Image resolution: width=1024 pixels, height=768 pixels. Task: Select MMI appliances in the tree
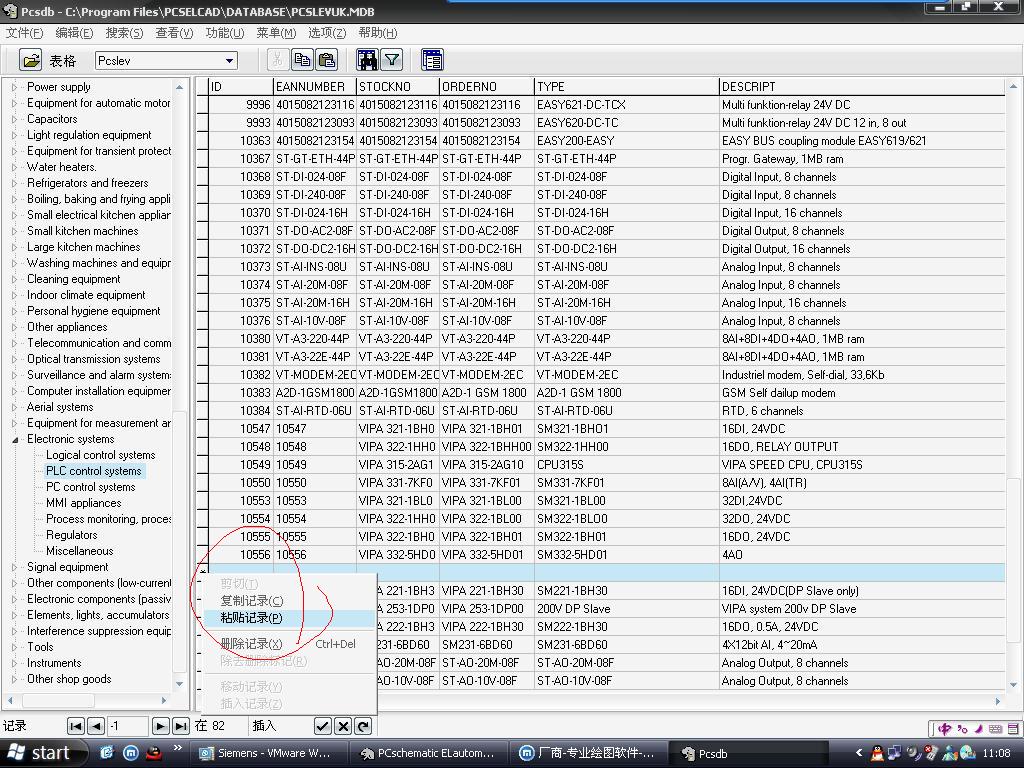(84, 503)
